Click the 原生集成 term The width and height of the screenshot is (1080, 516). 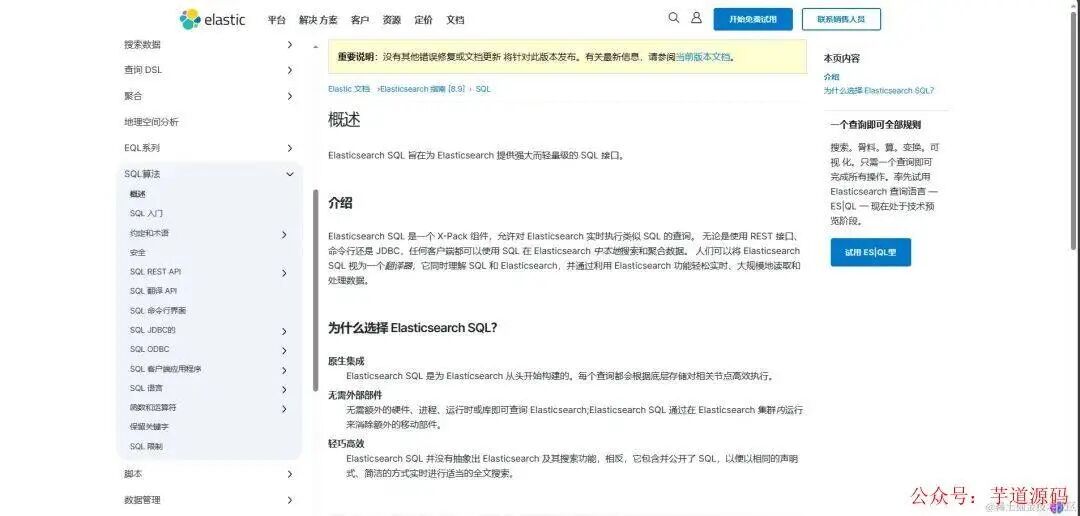coord(346,361)
